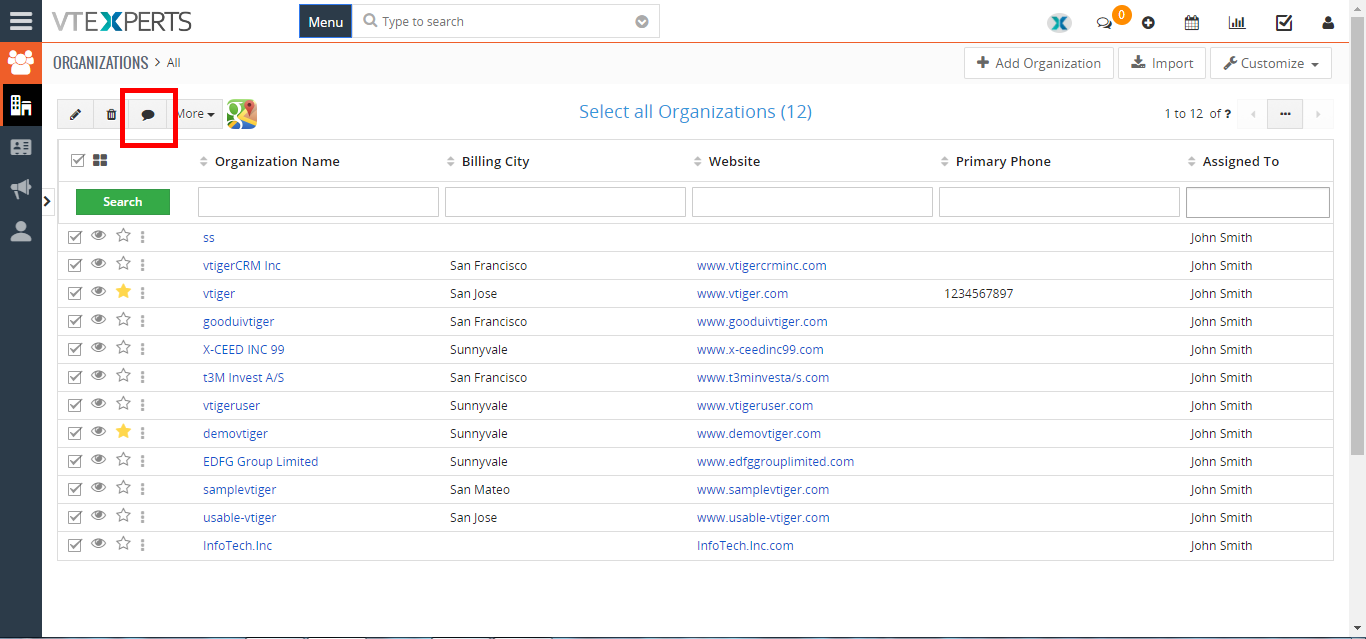Star the vtigerCRM Inc organization
The height and width of the screenshot is (639, 1366).
point(123,264)
